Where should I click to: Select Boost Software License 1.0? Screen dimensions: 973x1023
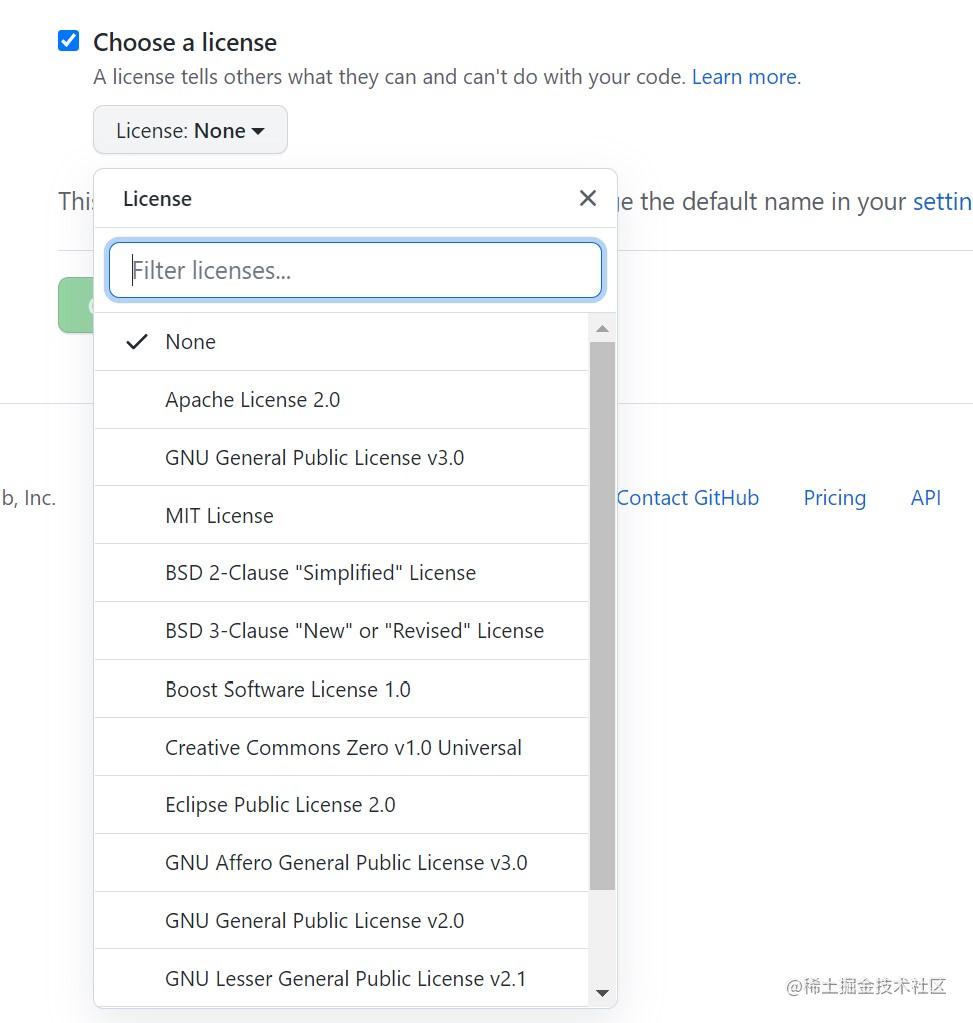point(288,689)
